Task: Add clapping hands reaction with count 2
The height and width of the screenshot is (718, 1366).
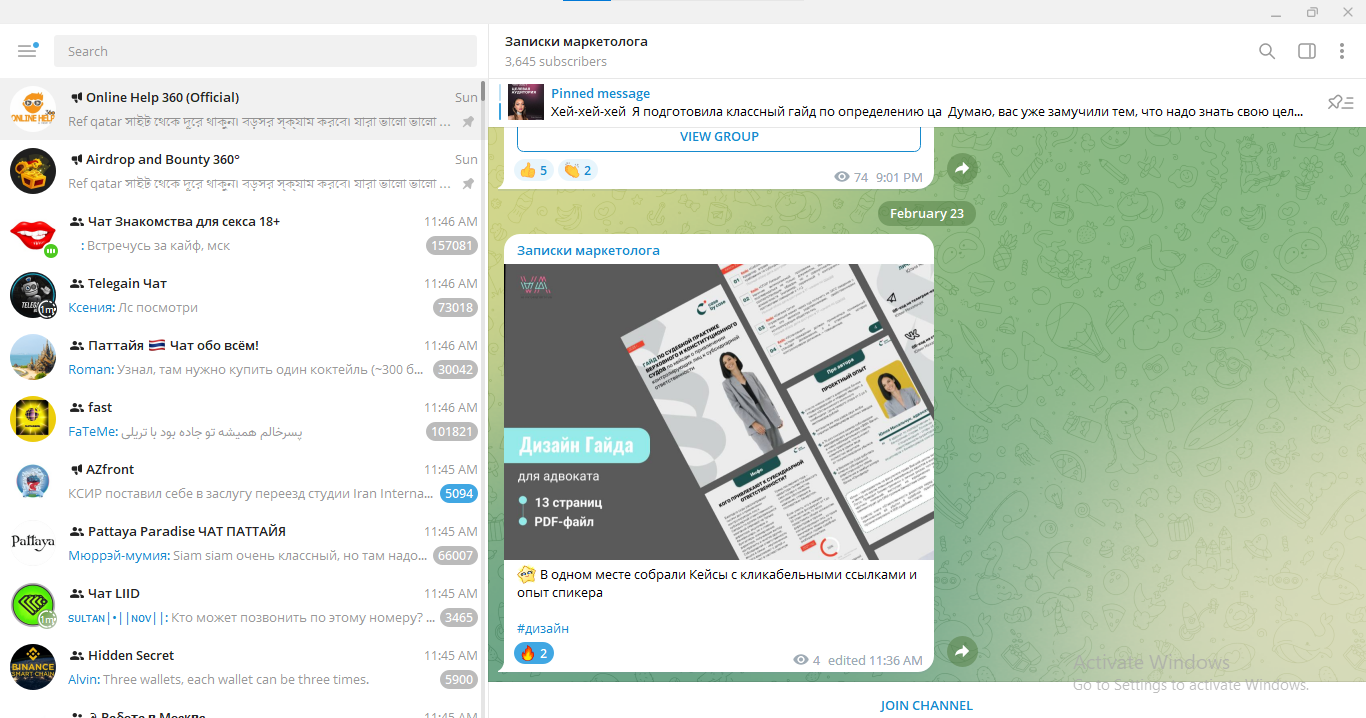Action: 577,170
